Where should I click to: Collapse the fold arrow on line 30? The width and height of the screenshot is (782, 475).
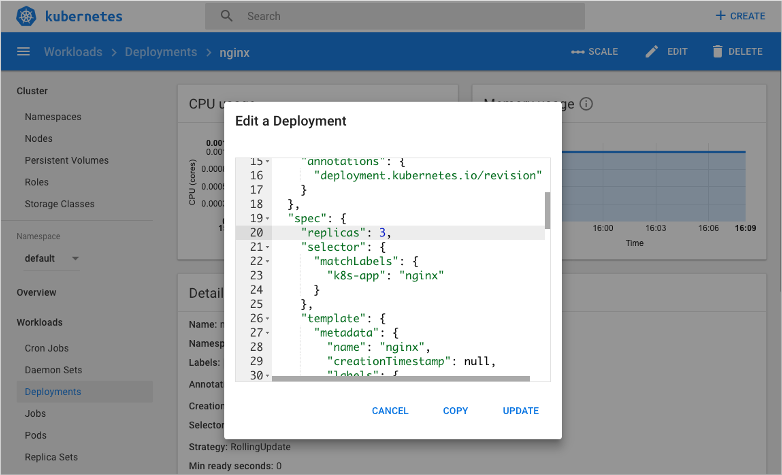268,375
